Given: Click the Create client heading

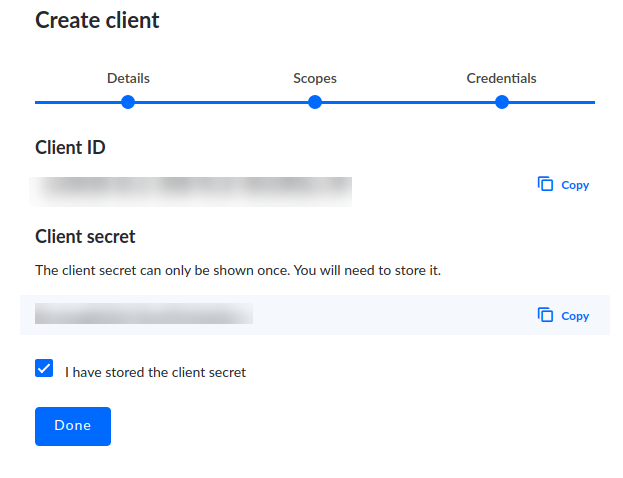Looking at the screenshot, I should pyautogui.click(x=97, y=20).
